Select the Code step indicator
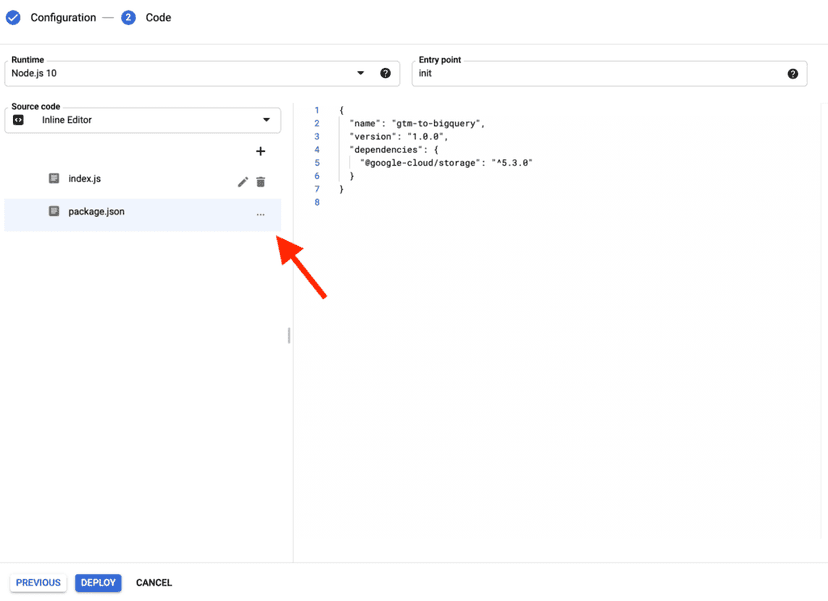Image resolution: width=828 pixels, height=601 pixels. 128,17
